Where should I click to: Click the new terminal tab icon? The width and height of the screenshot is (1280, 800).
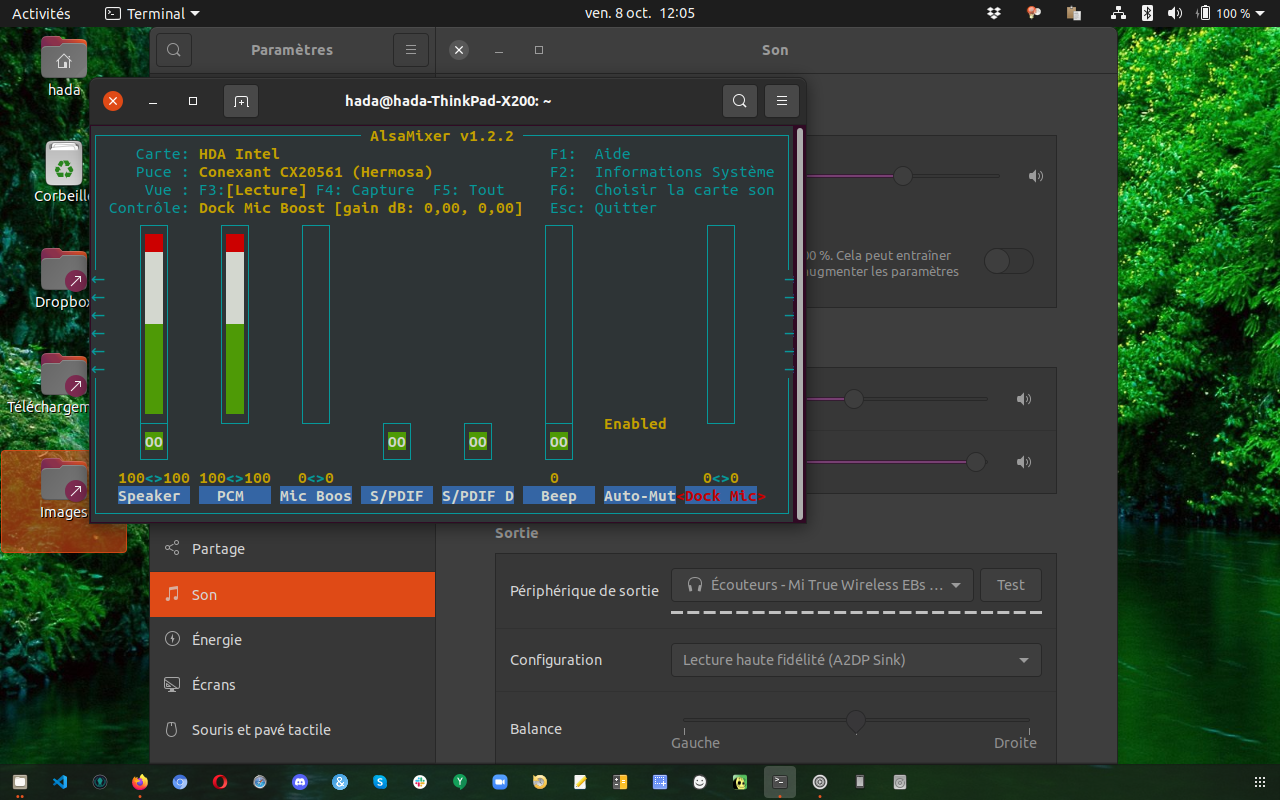240,101
